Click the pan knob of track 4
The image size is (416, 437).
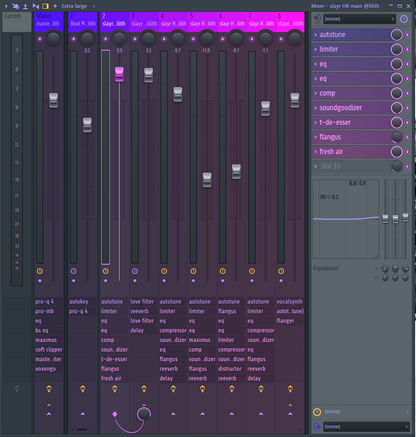coord(178,39)
